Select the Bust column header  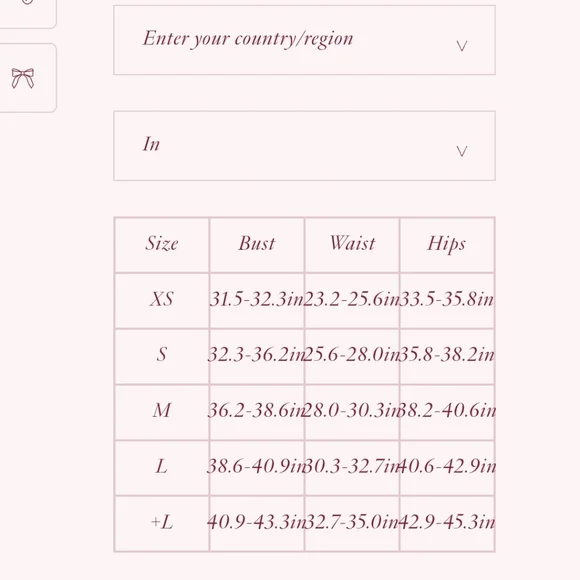[x=257, y=244]
